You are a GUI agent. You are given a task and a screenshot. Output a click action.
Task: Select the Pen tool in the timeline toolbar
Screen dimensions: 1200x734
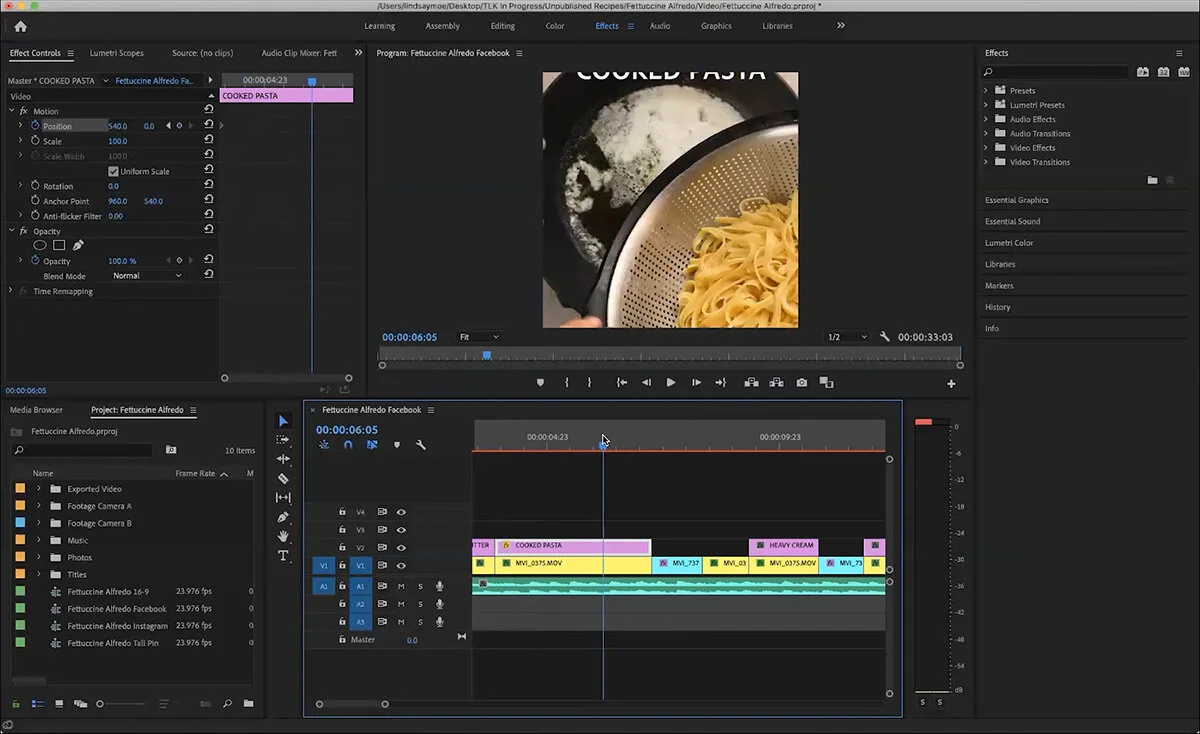click(283, 517)
